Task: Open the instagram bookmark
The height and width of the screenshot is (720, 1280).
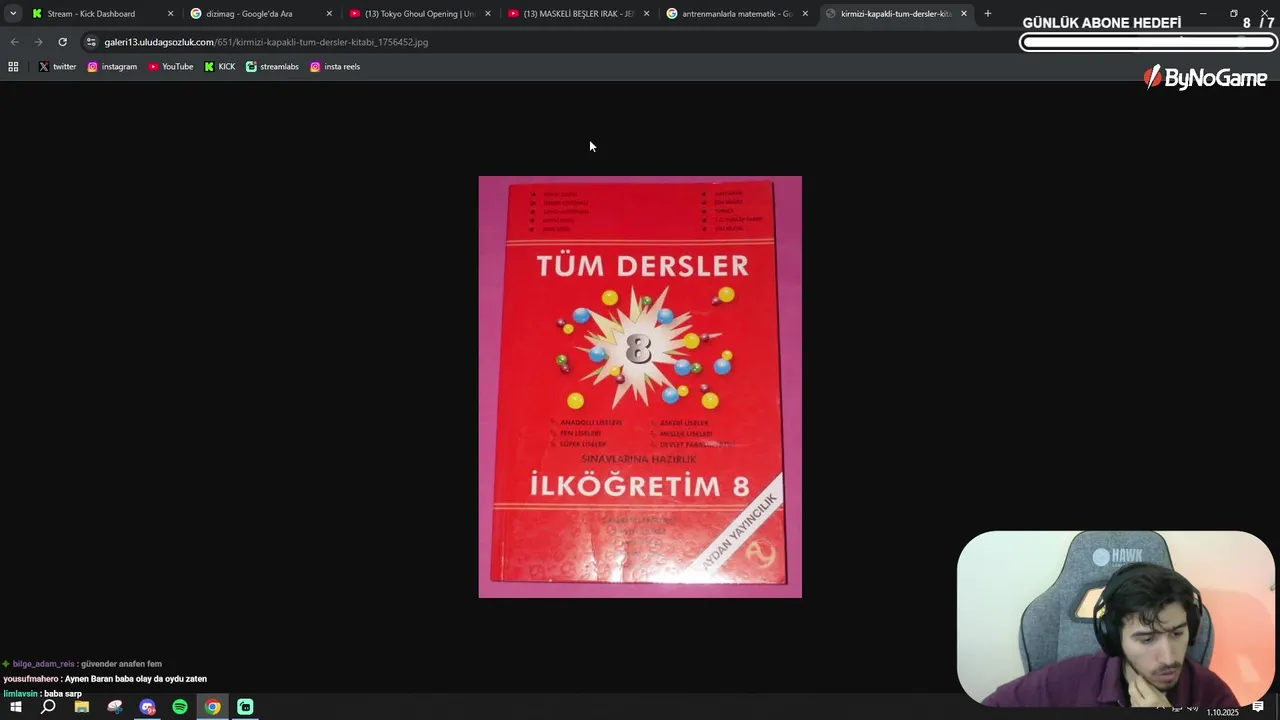Action: [x=112, y=67]
